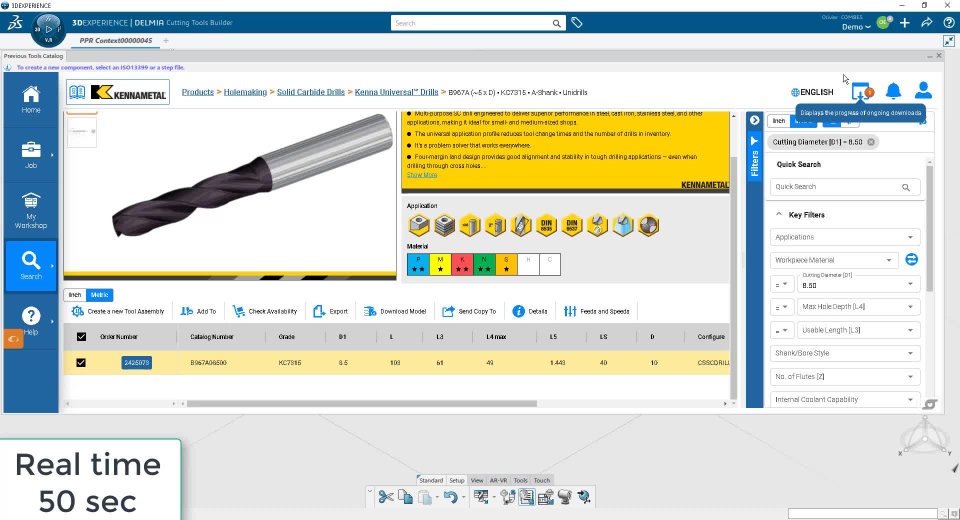This screenshot has height=520, width=960.
Task: Open the Job sidebar section
Action: 31,155
